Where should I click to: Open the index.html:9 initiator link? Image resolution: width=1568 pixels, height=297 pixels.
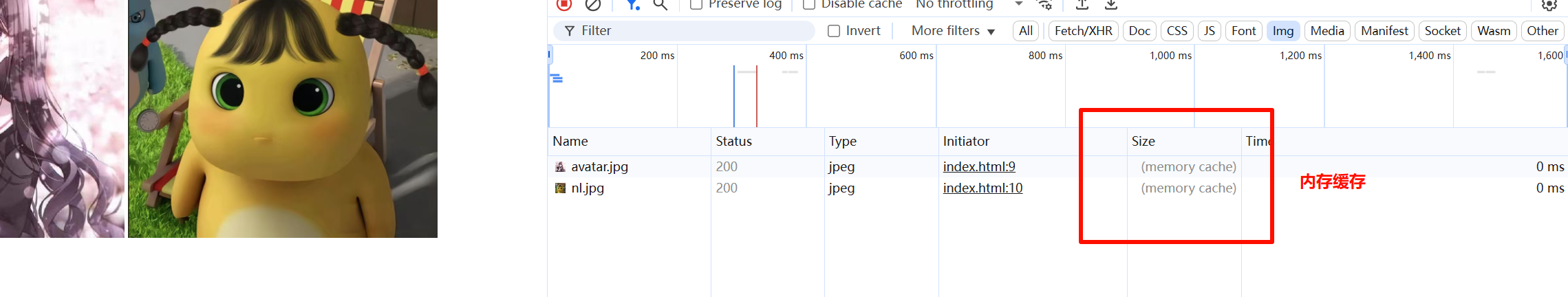click(x=979, y=166)
